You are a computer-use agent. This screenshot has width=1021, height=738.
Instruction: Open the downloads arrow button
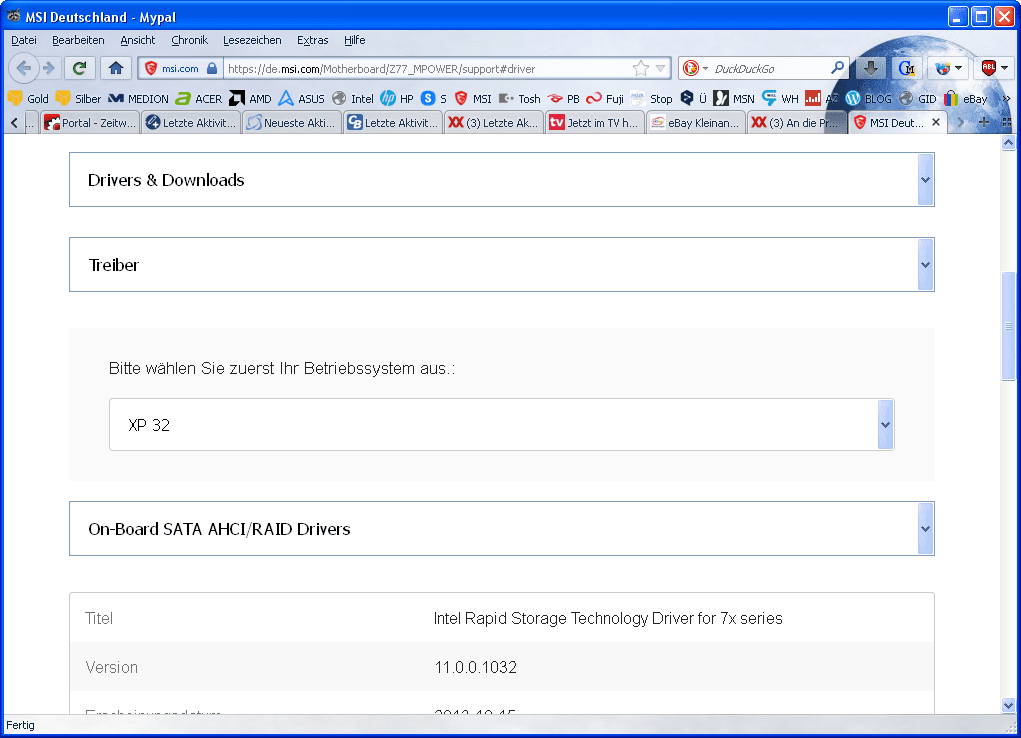871,68
